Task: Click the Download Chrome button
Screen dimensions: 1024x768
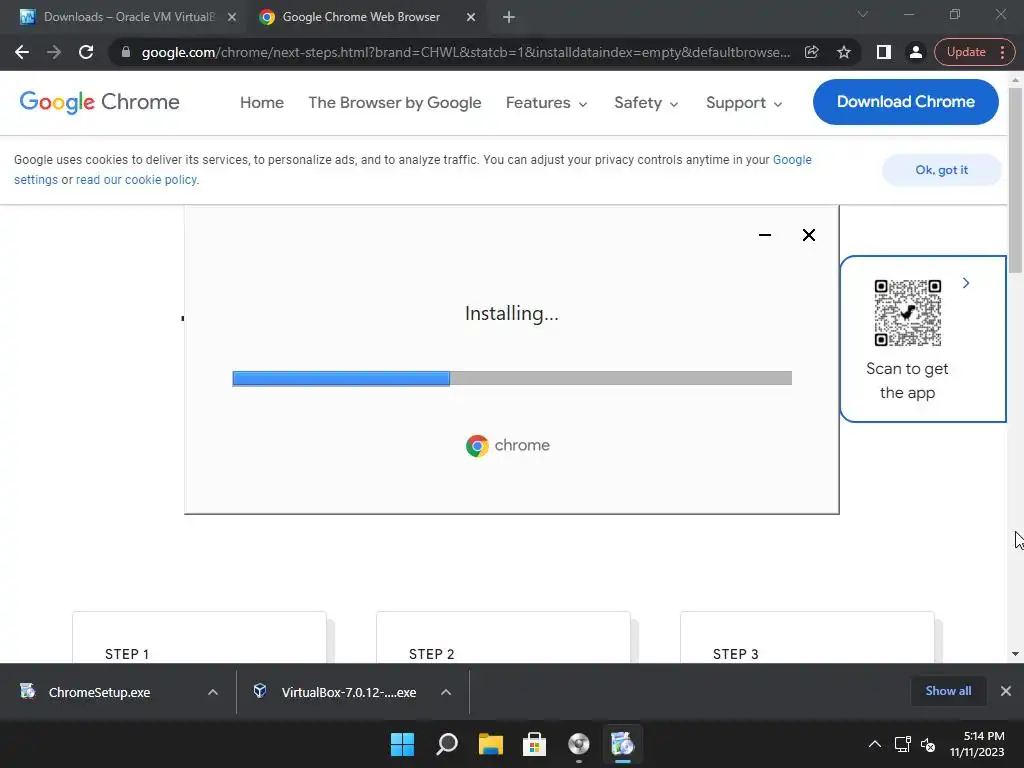Action: click(x=905, y=102)
